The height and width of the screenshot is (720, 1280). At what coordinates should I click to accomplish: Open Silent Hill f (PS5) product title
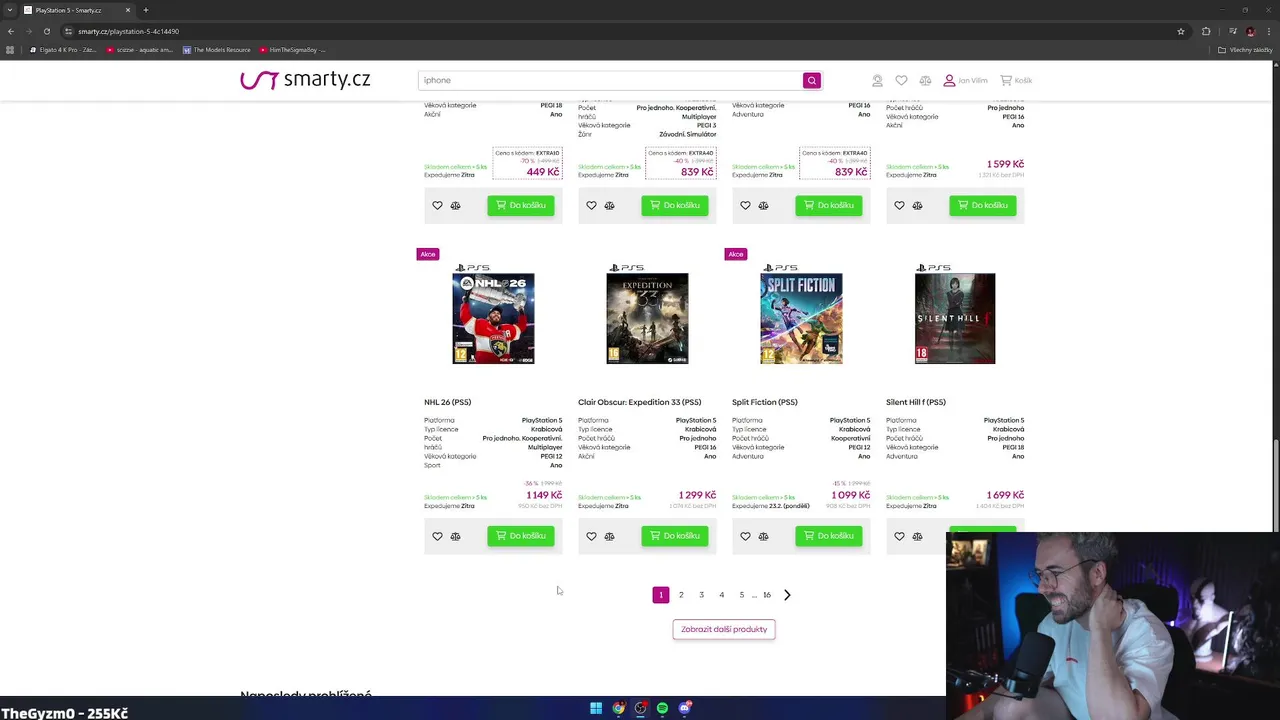pyautogui.click(x=915, y=402)
